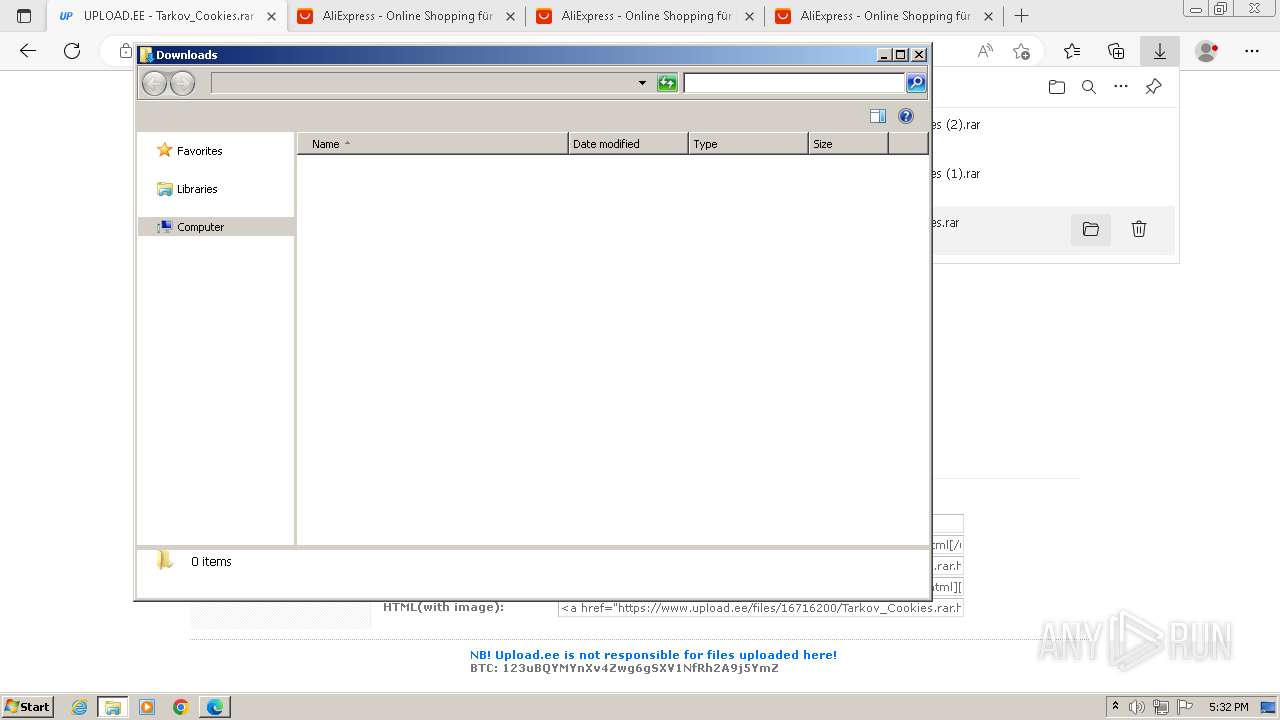This screenshot has height=720, width=1280.
Task: Toggle read aloud icon in address bar
Action: (985, 51)
